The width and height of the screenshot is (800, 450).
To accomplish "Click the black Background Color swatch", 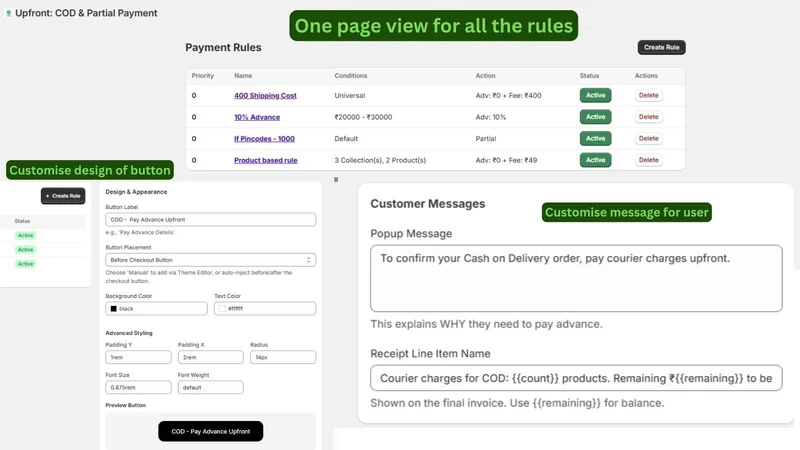I will (114, 309).
